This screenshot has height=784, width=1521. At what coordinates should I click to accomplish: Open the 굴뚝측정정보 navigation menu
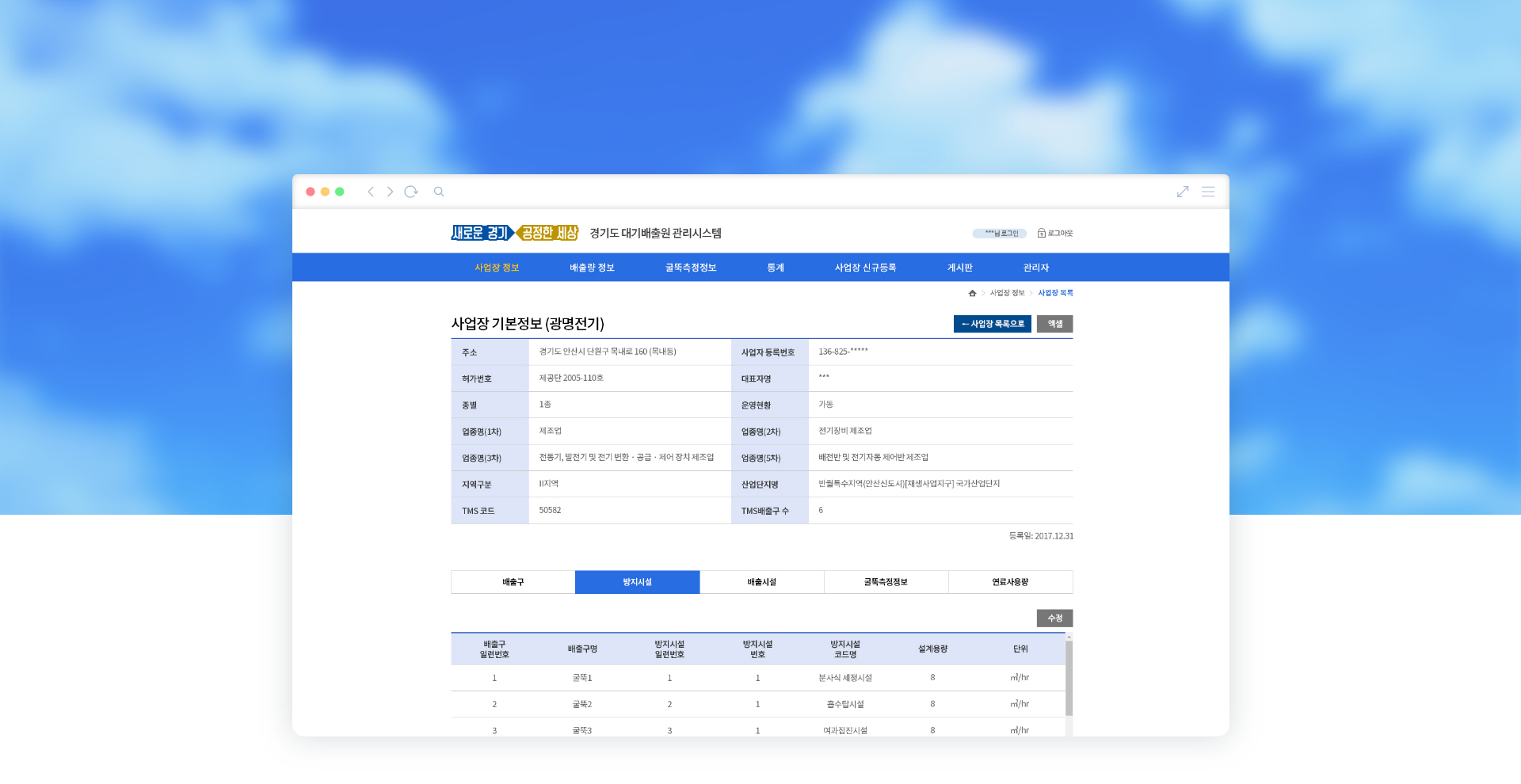[691, 268]
